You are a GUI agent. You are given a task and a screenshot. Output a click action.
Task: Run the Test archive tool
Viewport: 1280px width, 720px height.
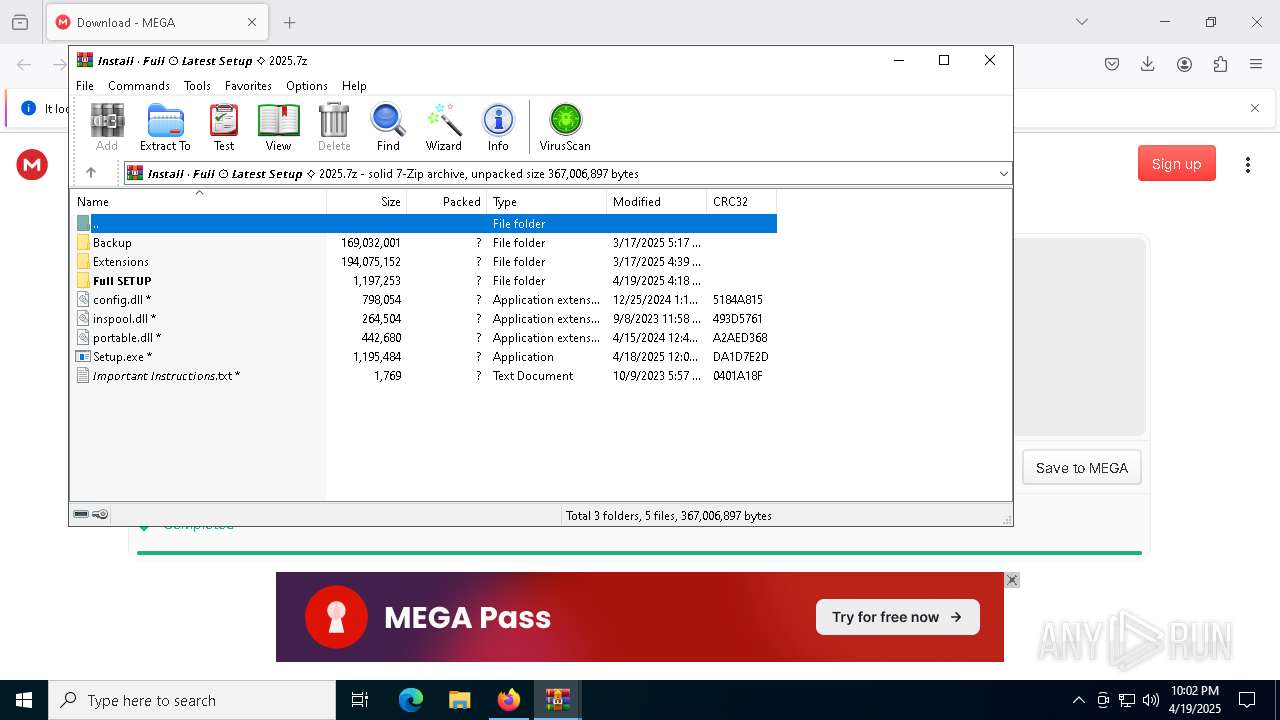click(224, 127)
